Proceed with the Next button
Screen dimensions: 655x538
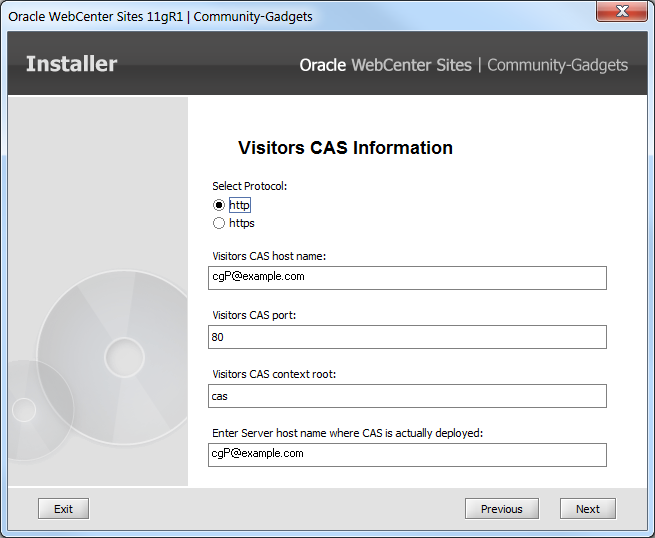588,509
